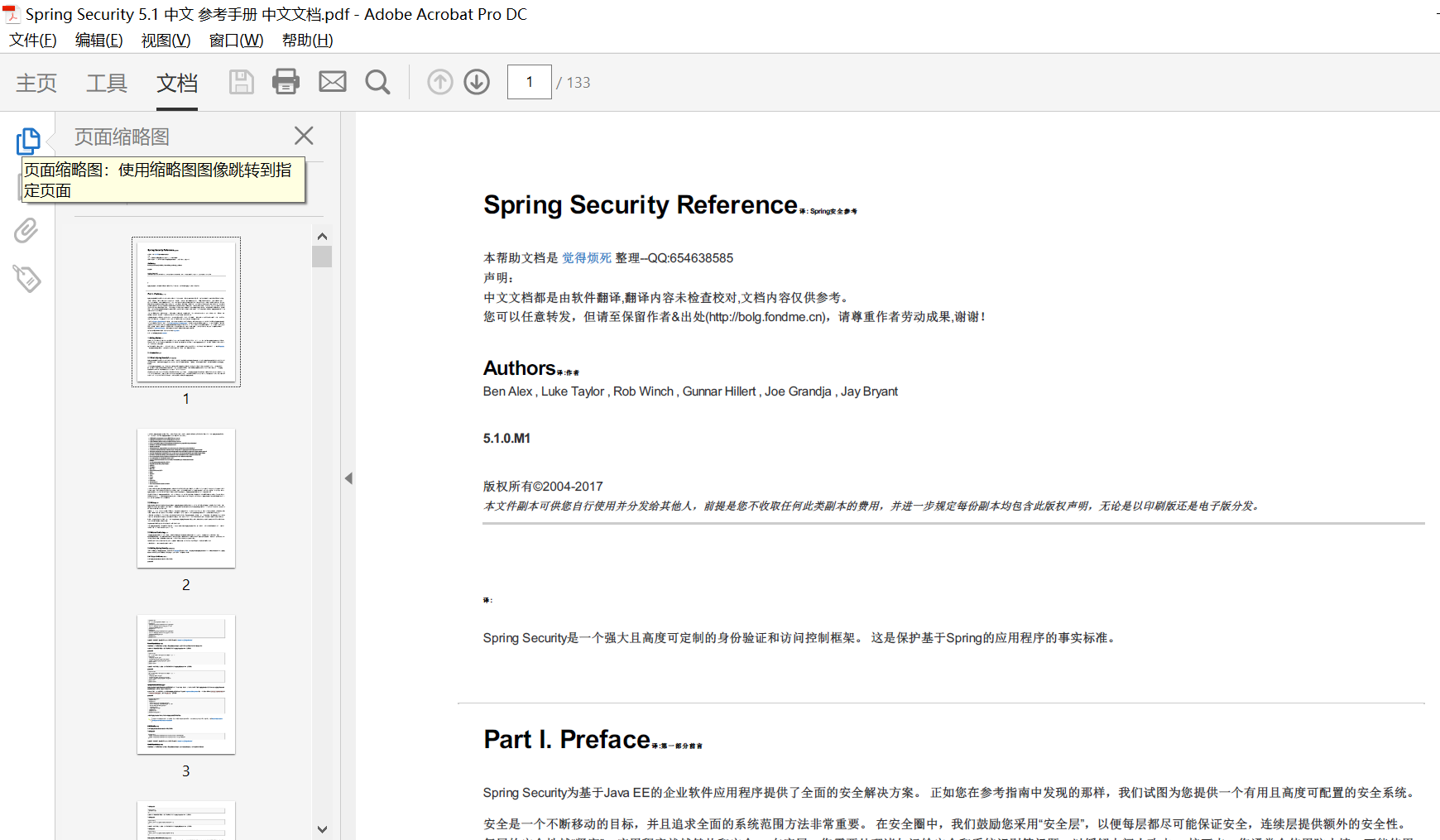
Task: Click the 5.1.0.M1 version text
Action: [506, 439]
